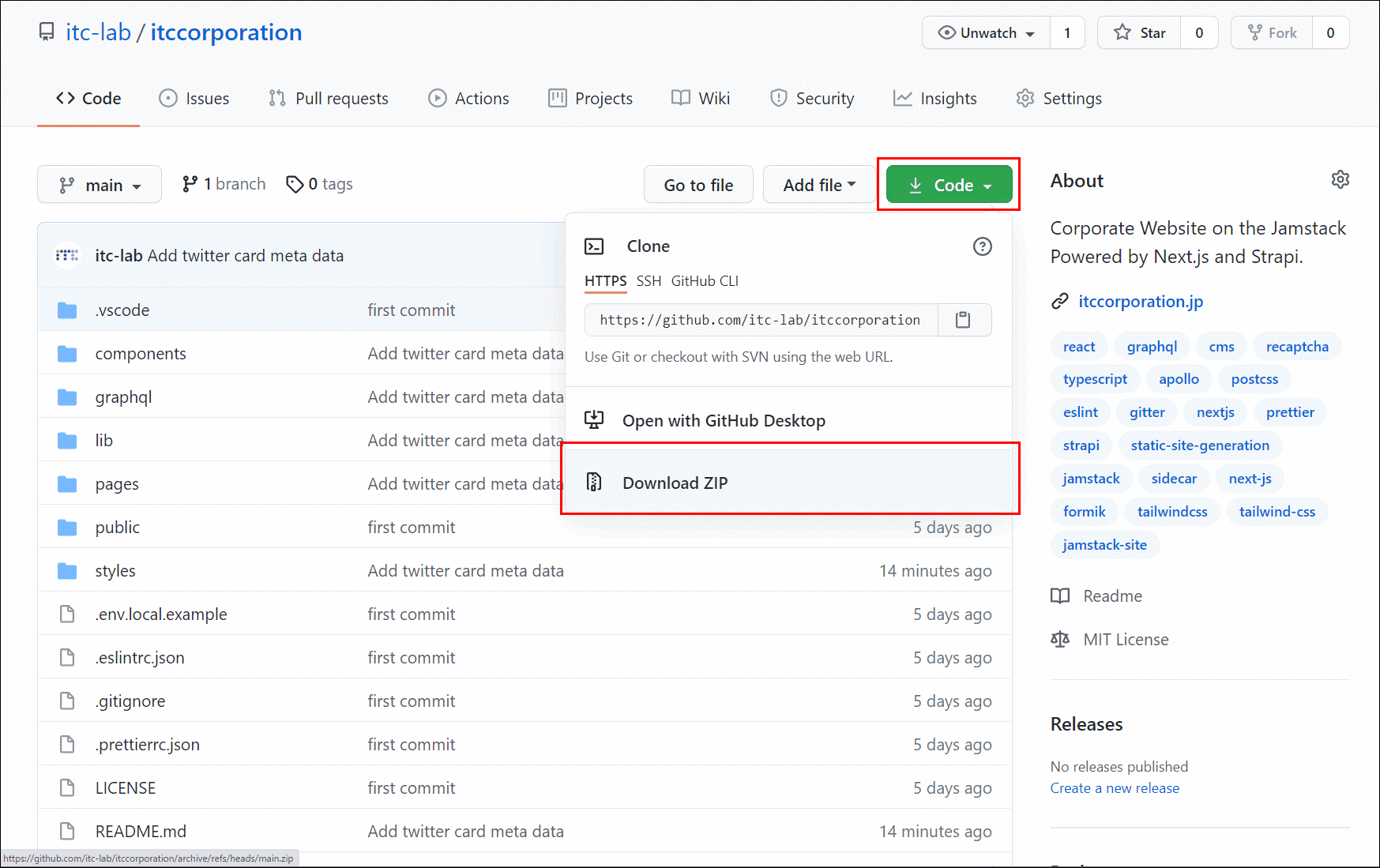This screenshot has height=868, width=1380.
Task: Click the README.md file icon
Action: tap(67, 832)
